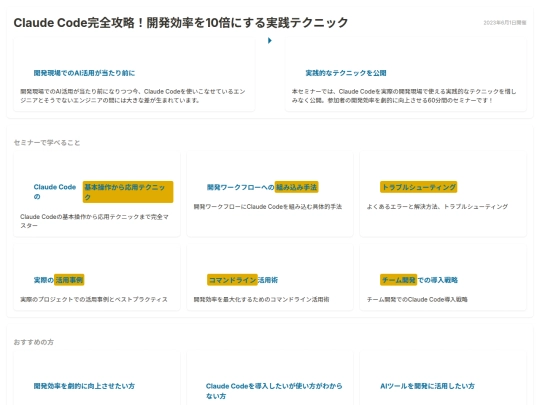
Task: Click description 実際のプロジェクトでの活用事例とベストプラクティス
Action: tap(94, 299)
